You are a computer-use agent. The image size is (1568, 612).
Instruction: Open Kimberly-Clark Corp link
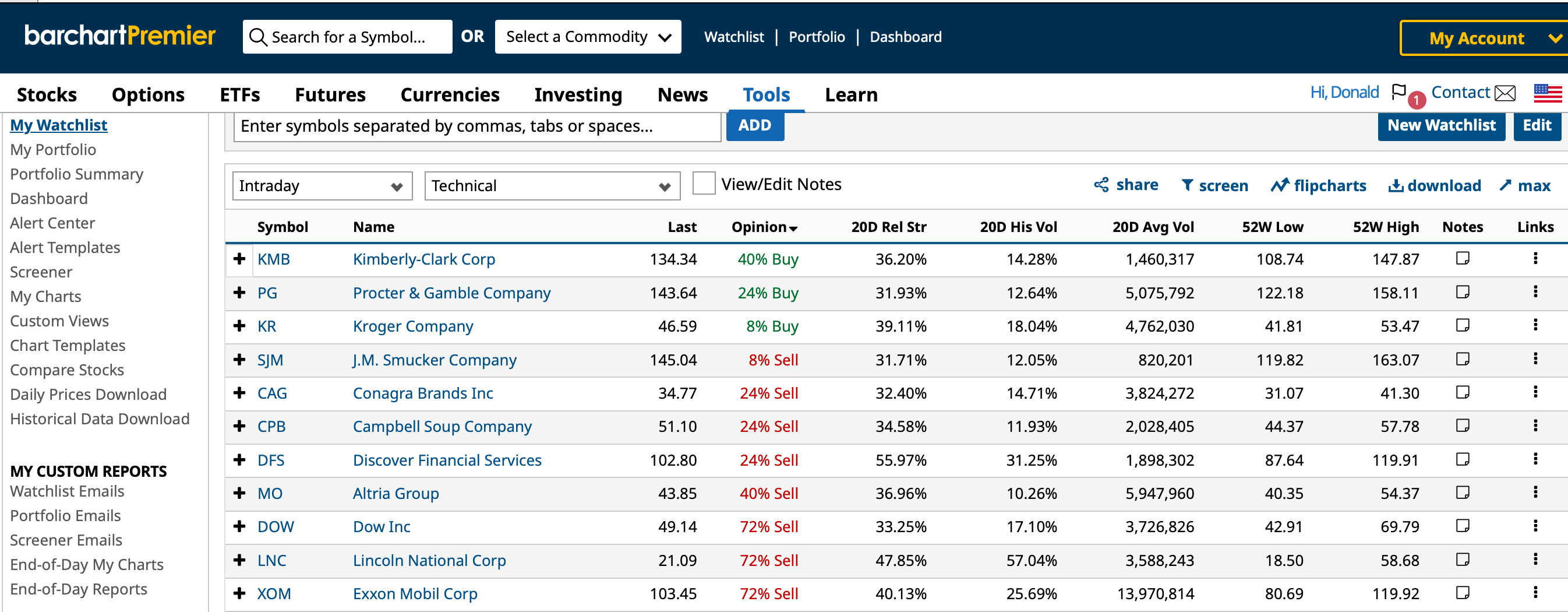pos(423,259)
